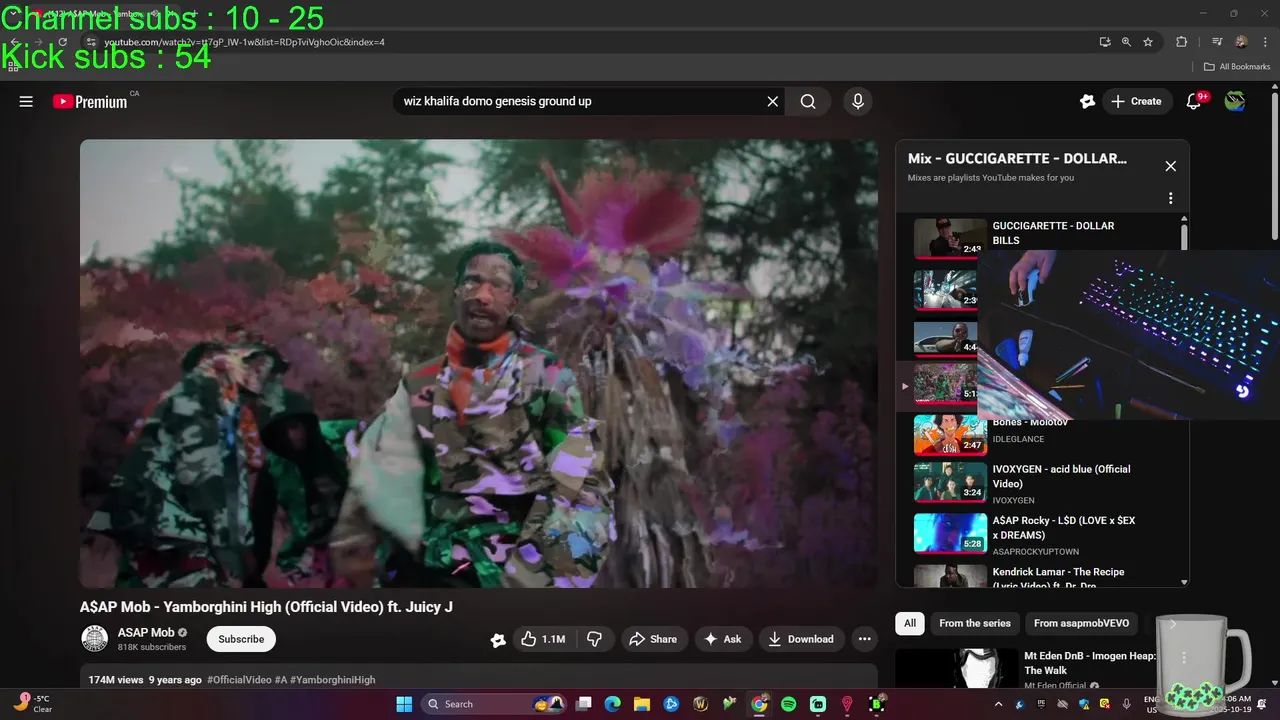Open the All Bookmarks folder
Screen dimensions: 1280x720
pos(1237,67)
